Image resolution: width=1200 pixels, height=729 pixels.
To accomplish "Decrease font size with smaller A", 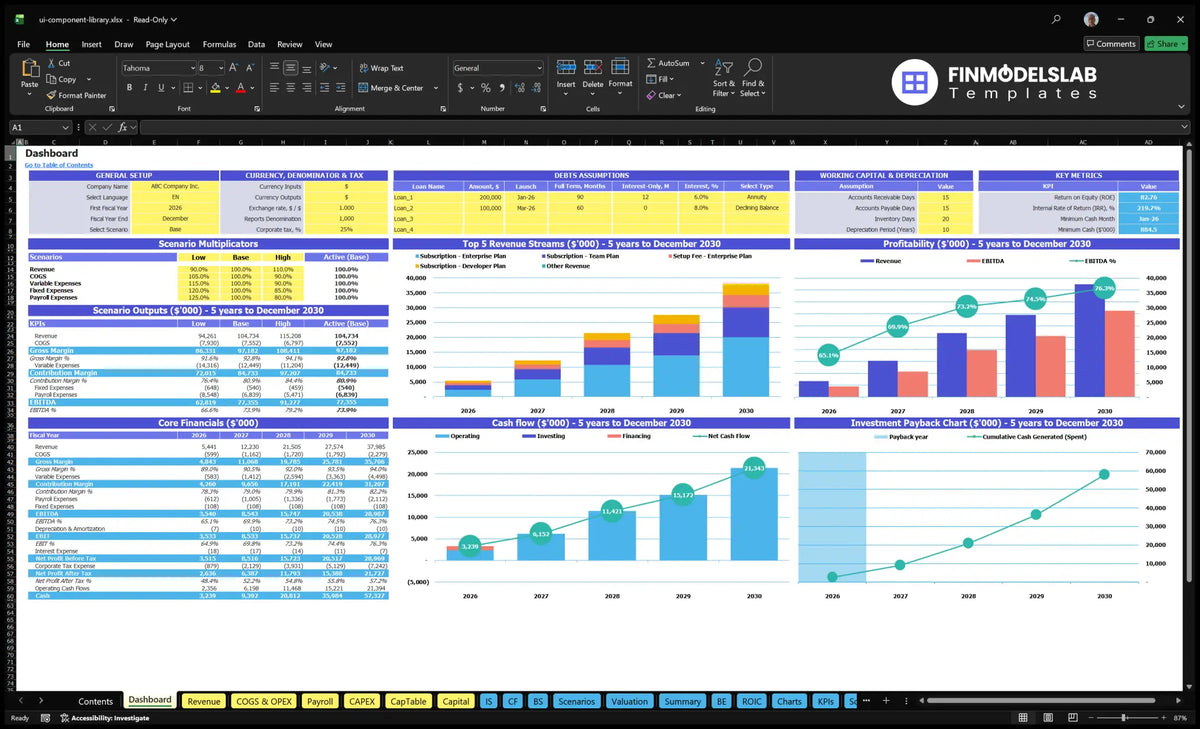I will tap(248, 68).
